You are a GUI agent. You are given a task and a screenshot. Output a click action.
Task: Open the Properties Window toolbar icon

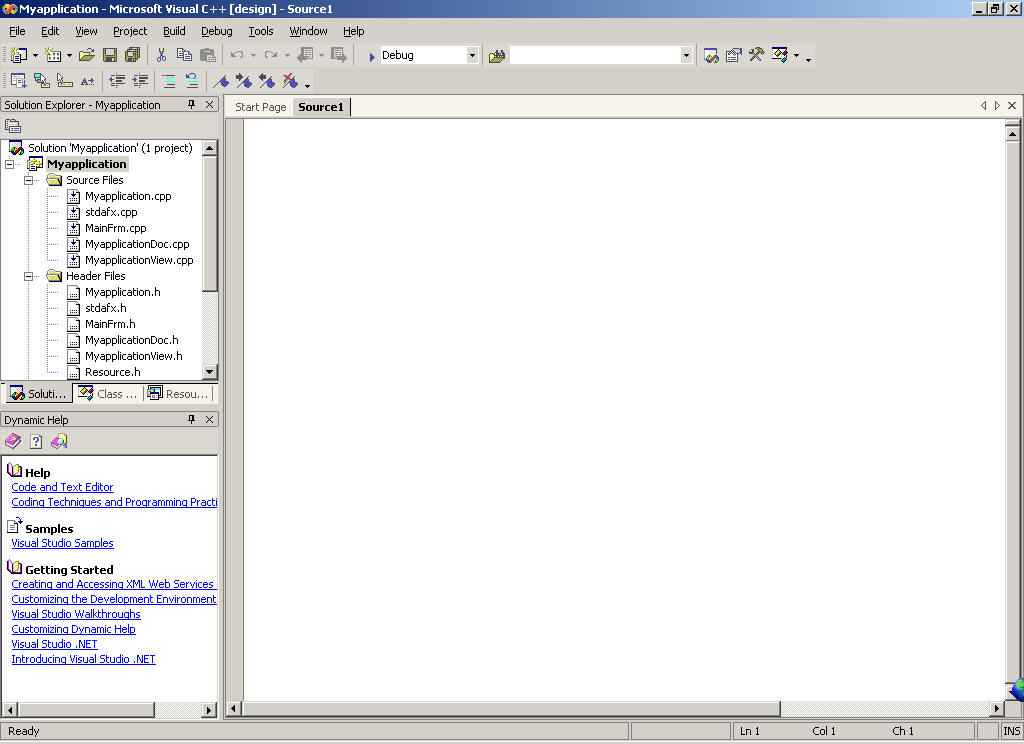733,56
